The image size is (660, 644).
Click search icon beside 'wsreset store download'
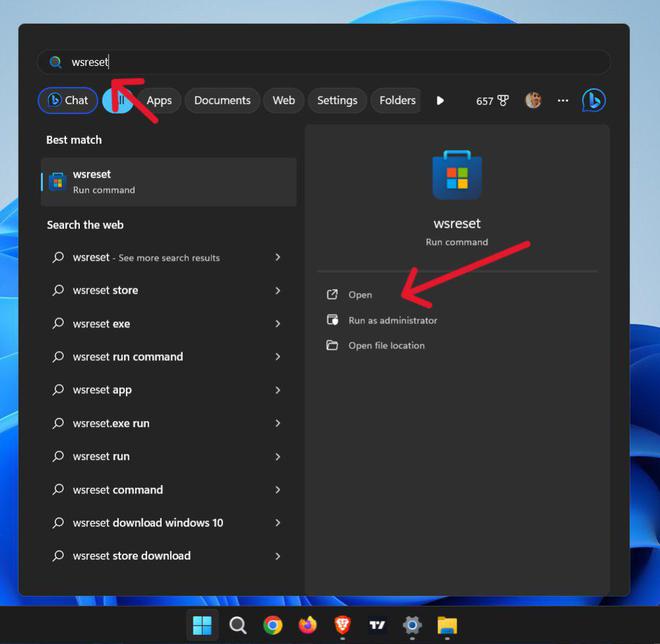[x=58, y=556]
